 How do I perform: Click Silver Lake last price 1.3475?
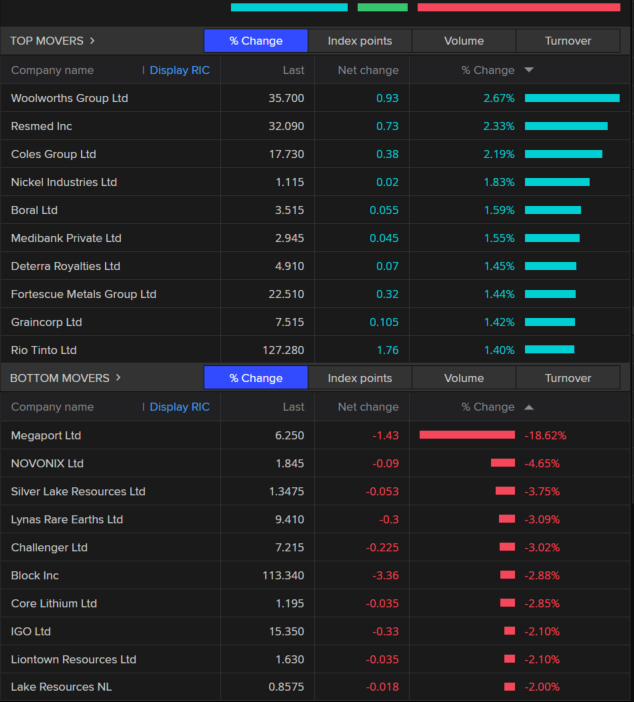click(287, 491)
